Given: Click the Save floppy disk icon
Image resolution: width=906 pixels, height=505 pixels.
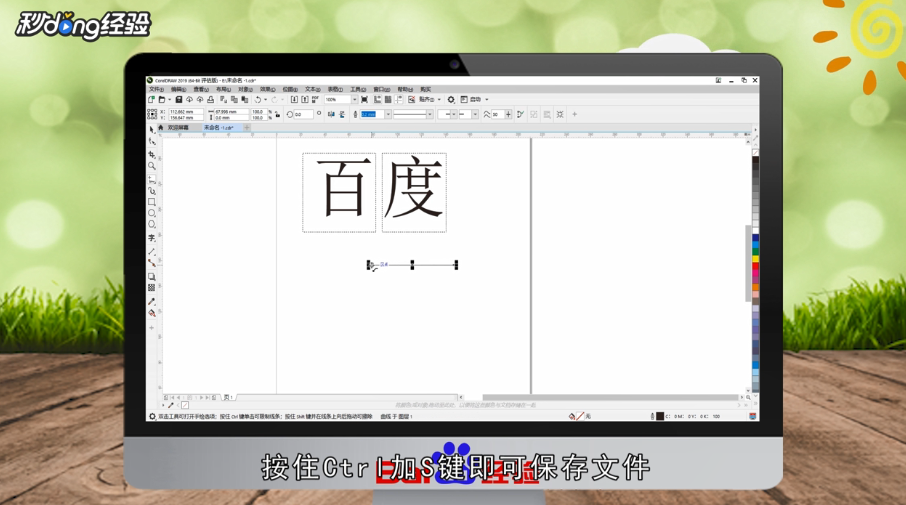Looking at the screenshot, I should pos(179,99).
